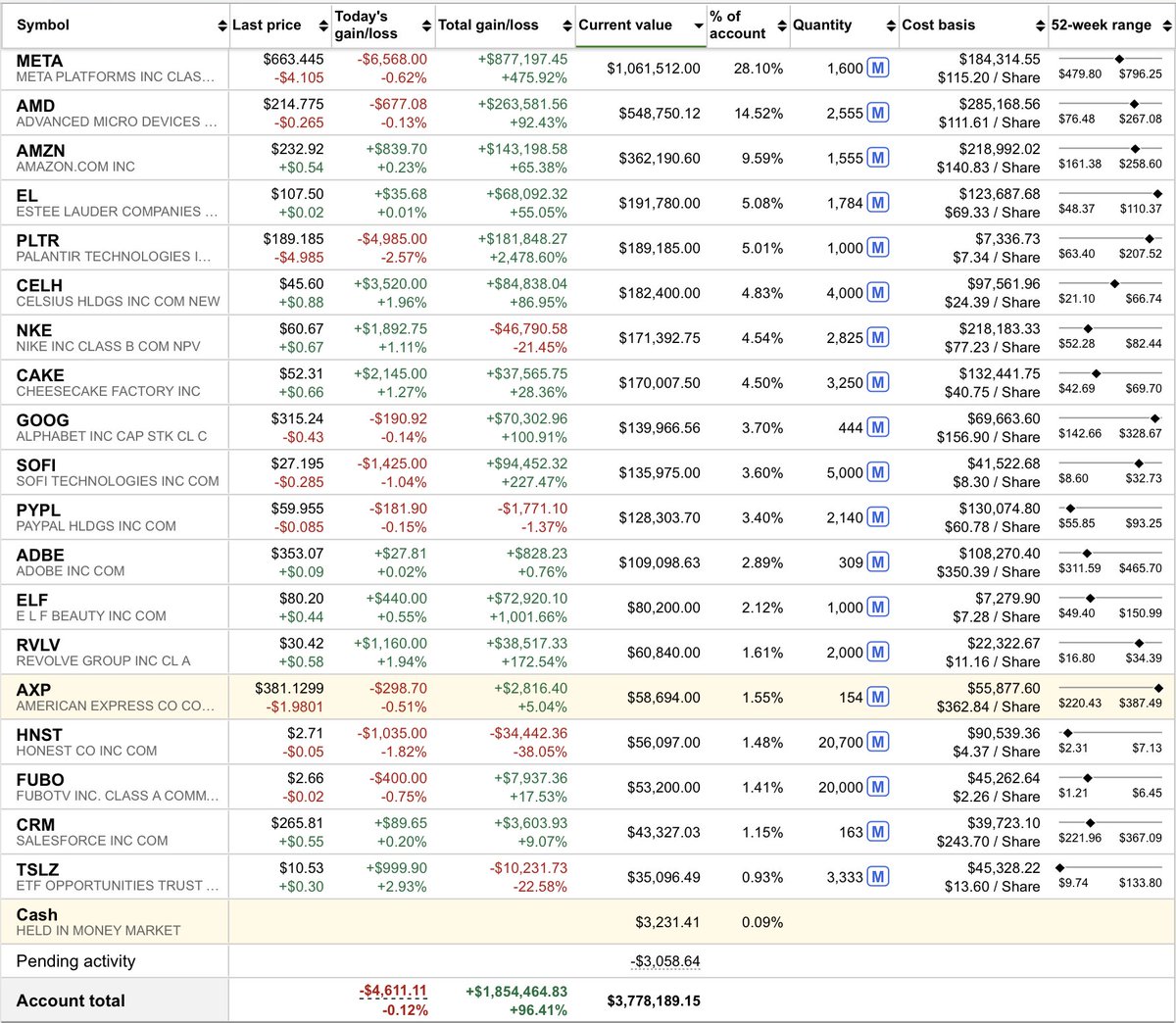Viewport: 1176px width, 1023px height.
Task: Select the Cash held in money market row
Action: point(588,922)
